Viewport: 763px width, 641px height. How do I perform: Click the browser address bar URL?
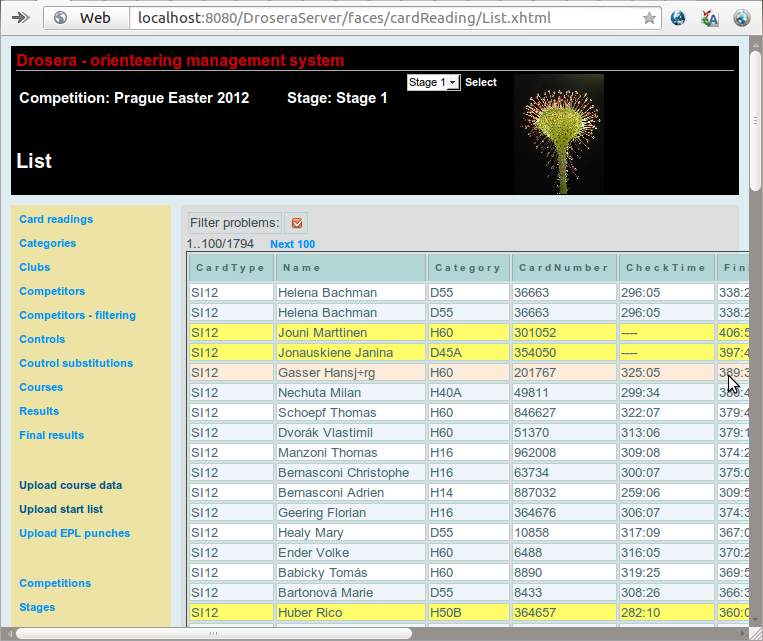click(345, 18)
